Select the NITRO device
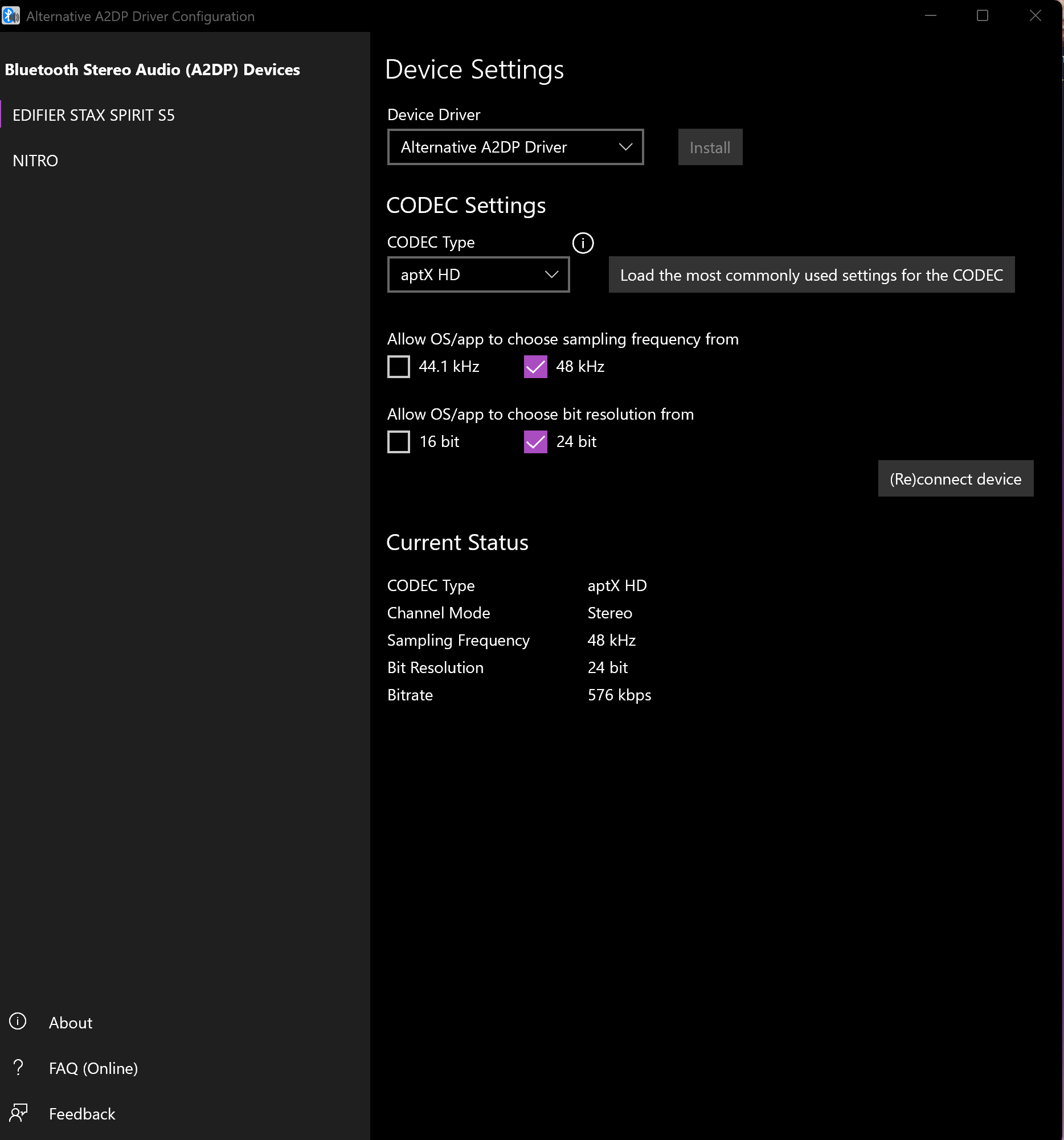 [x=185, y=161]
